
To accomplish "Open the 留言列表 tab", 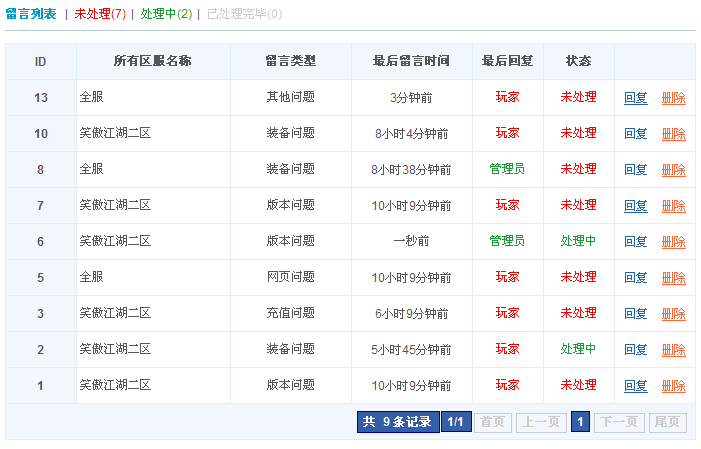I will tap(31, 14).
